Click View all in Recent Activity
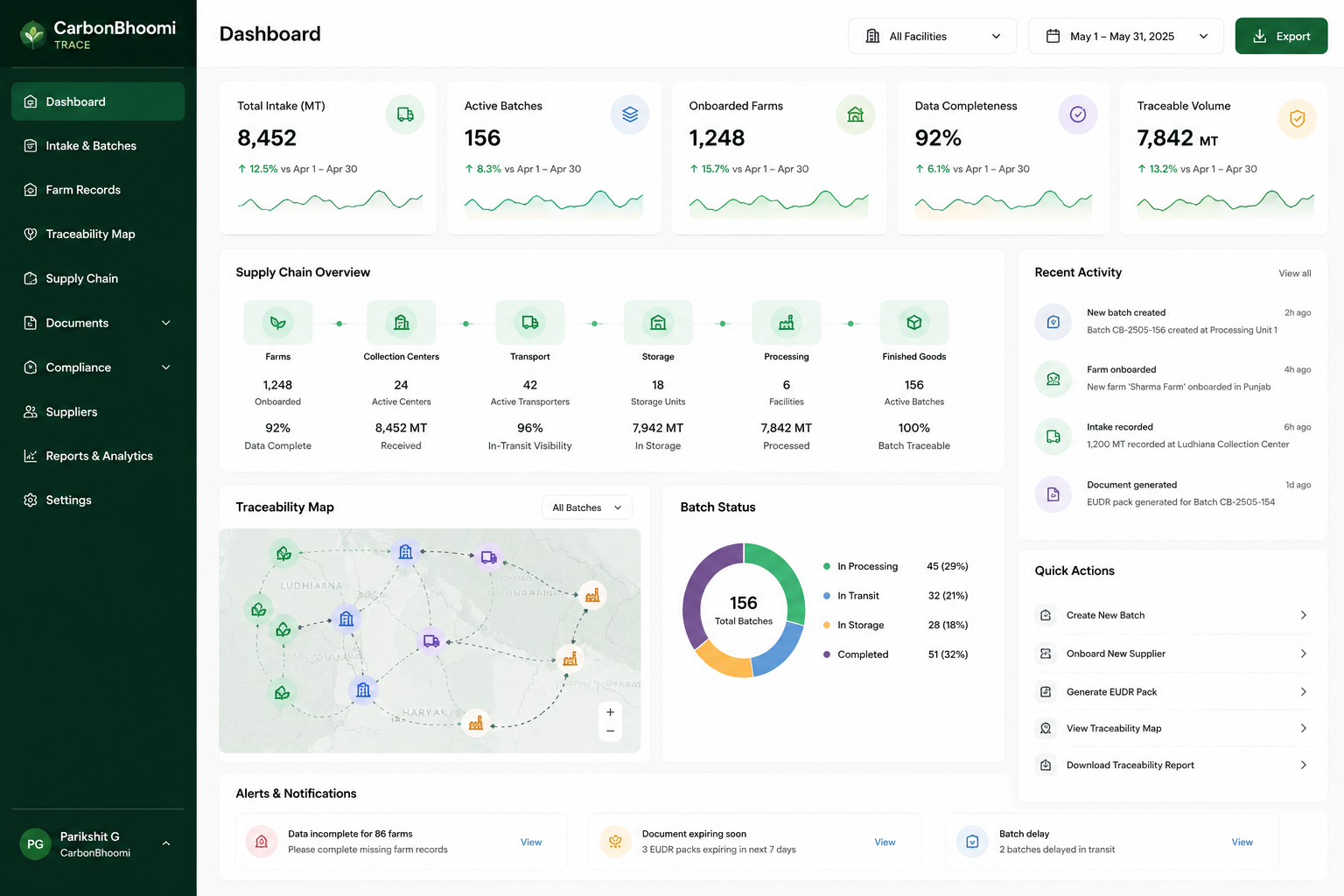The height and width of the screenshot is (896, 1344). click(1295, 274)
